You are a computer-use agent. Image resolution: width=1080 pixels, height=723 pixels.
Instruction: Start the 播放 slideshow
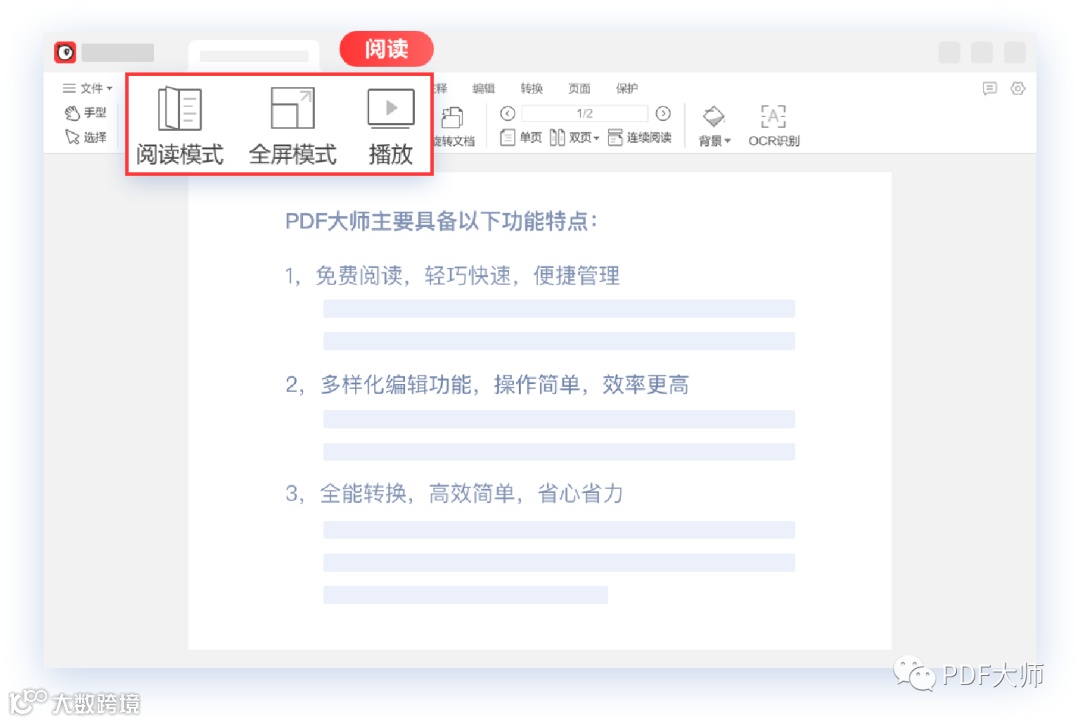click(x=391, y=126)
